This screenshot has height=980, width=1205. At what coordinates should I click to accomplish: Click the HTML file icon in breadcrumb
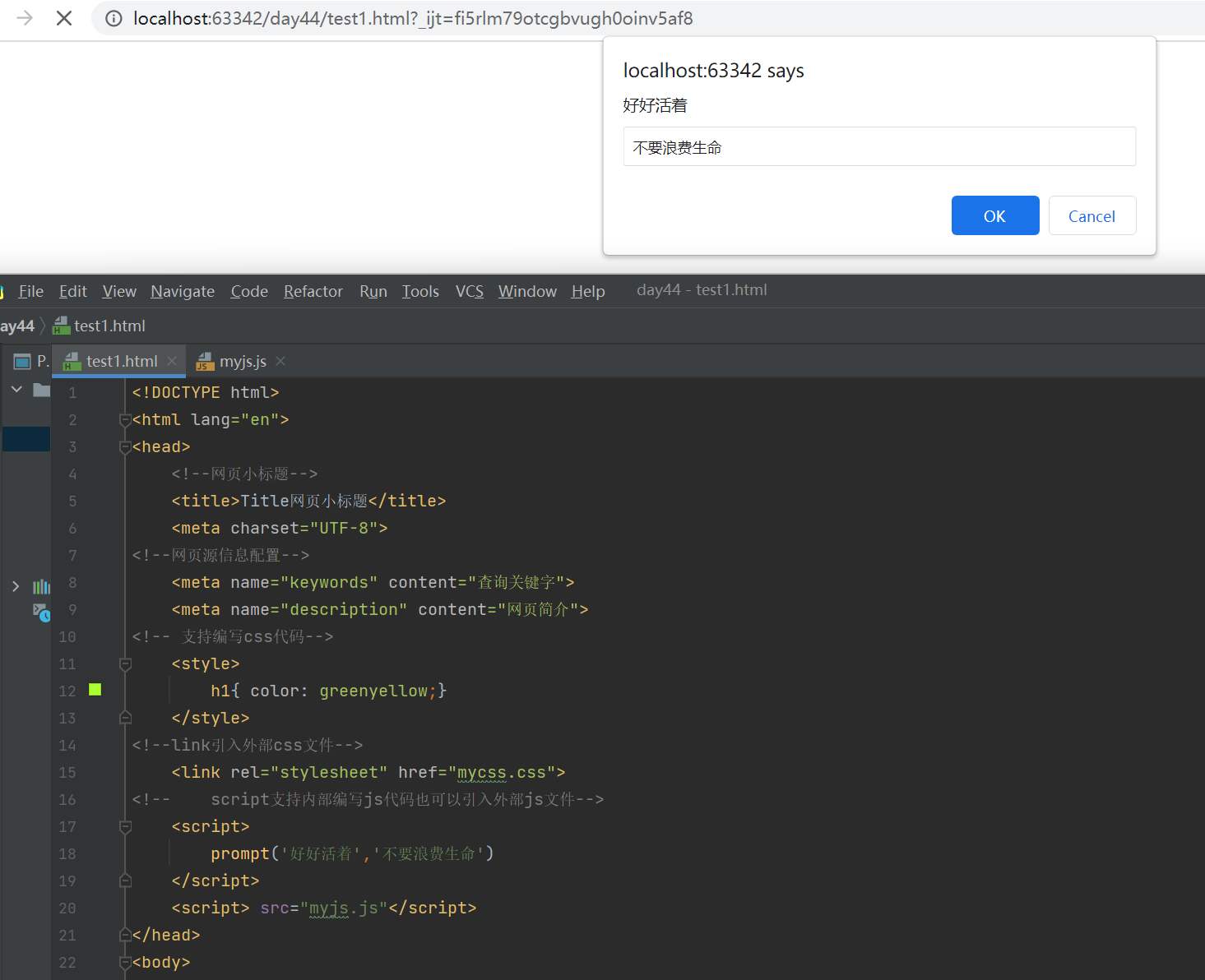61,326
